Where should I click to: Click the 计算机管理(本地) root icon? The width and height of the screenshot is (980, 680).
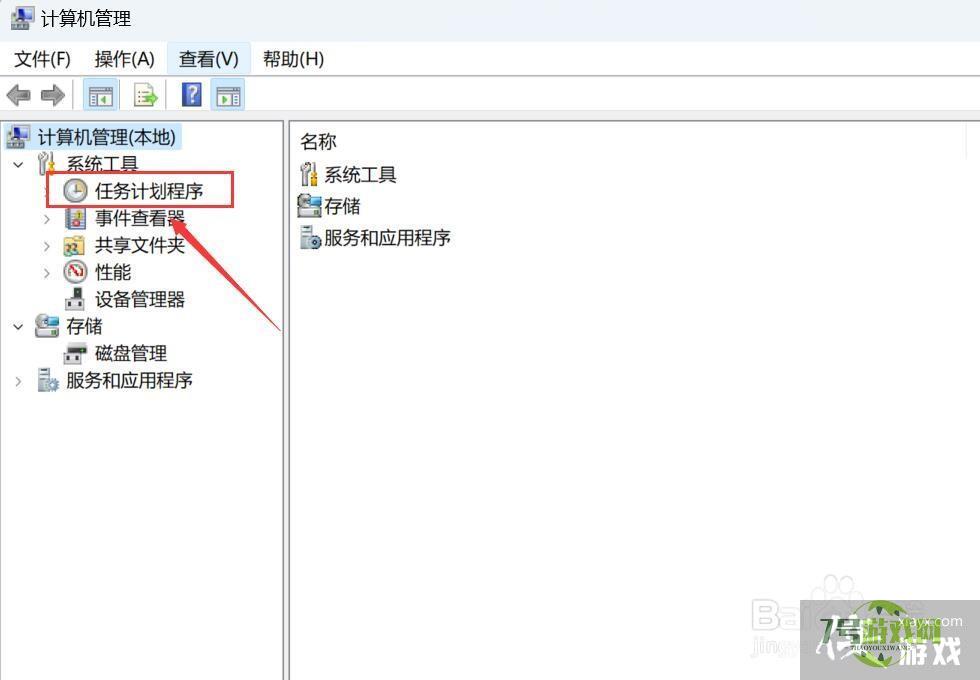click(18, 136)
